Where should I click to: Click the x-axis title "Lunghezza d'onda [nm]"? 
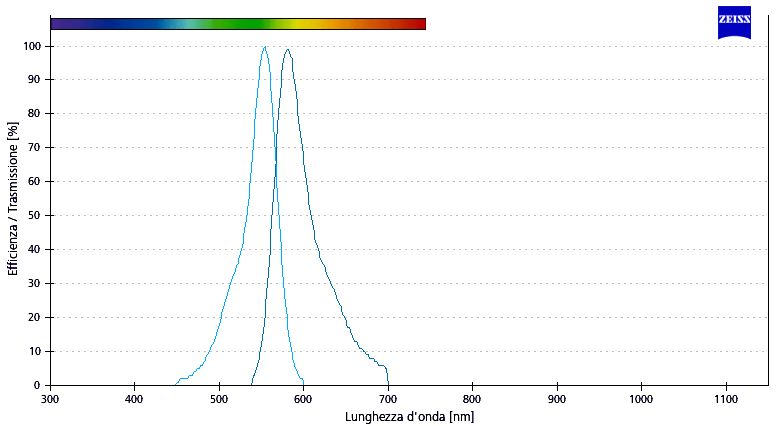pyautogui.click(x=409, y=415)
